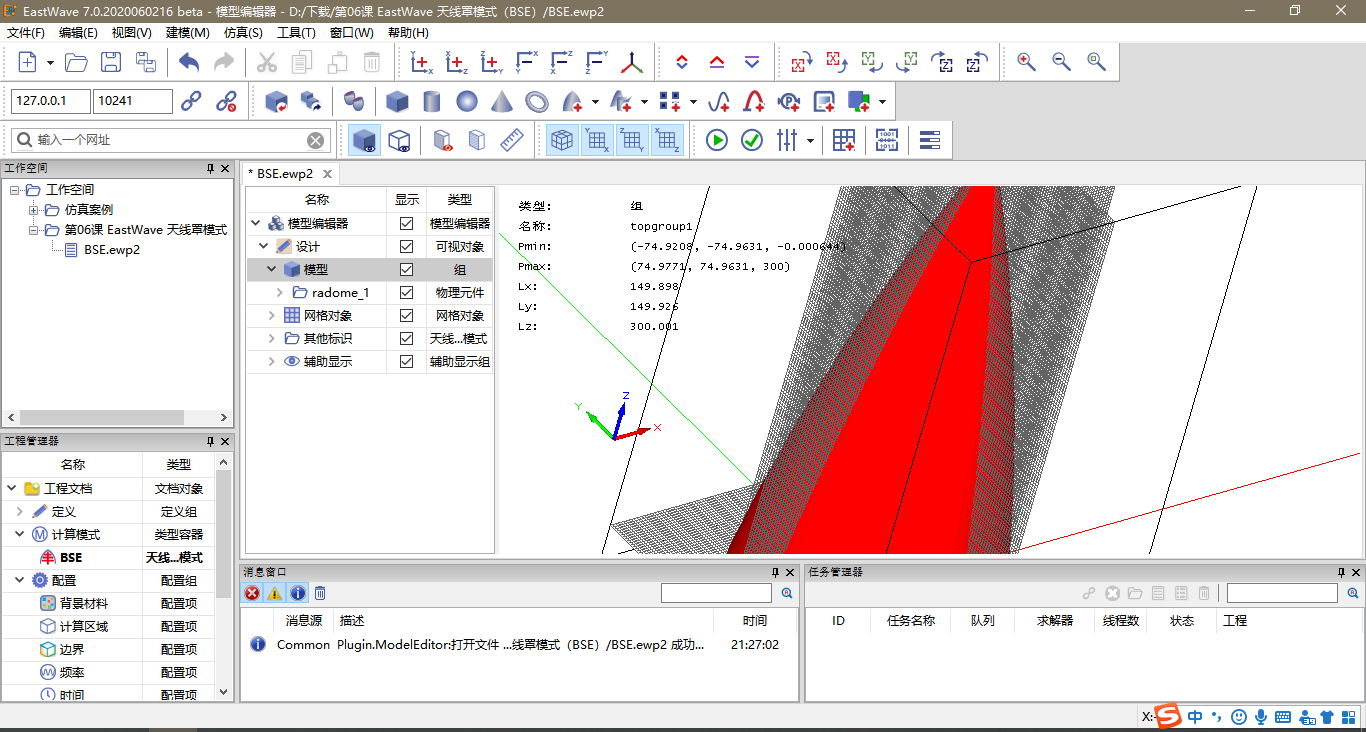Screen dimensions: 1366x732
Task: Toggle display checkbox for 网格对象 row
Action: [x=406, y=316]
